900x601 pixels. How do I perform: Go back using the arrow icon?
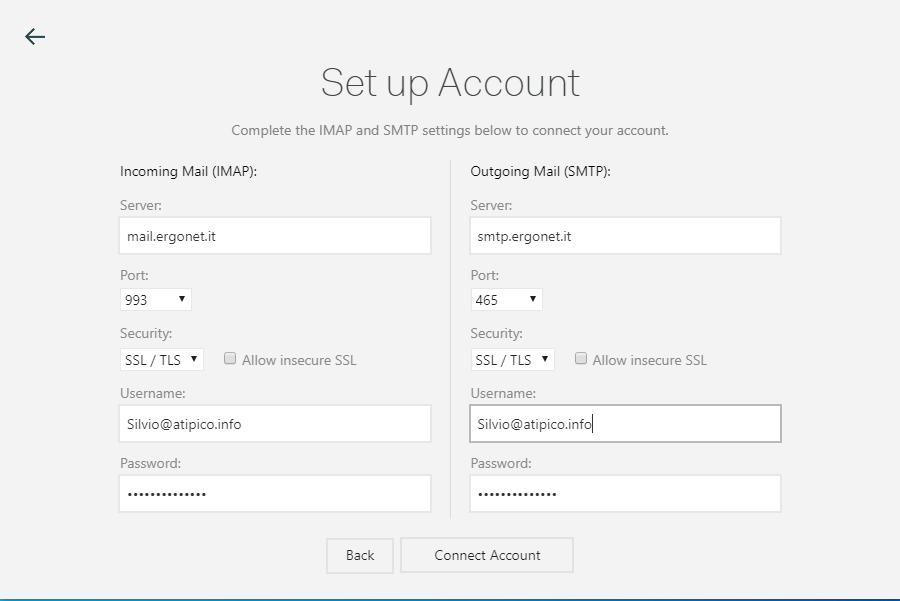35,37
